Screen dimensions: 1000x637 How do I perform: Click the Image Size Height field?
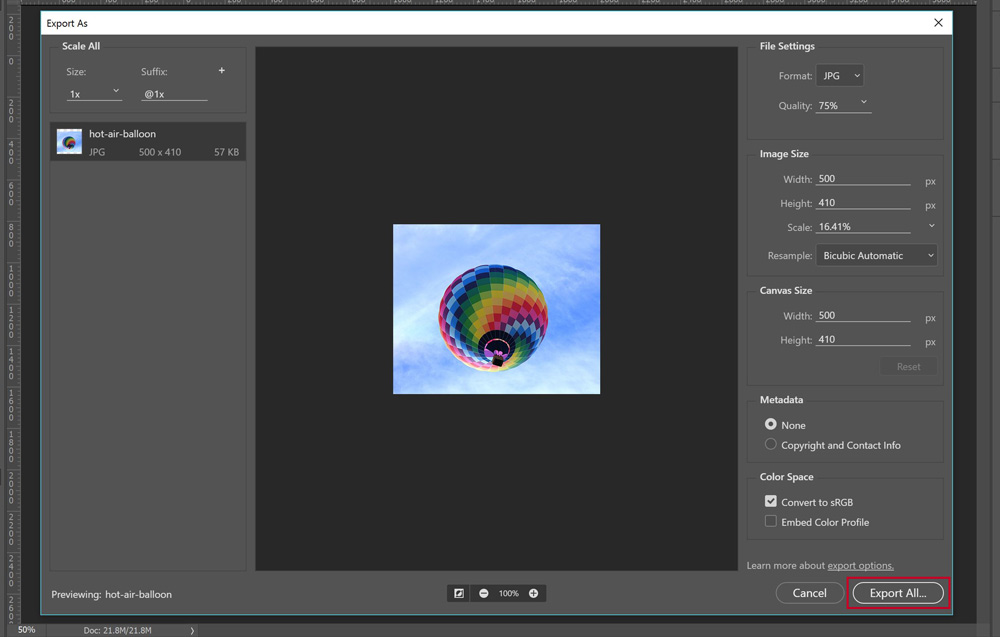click(x=863, y=203)
